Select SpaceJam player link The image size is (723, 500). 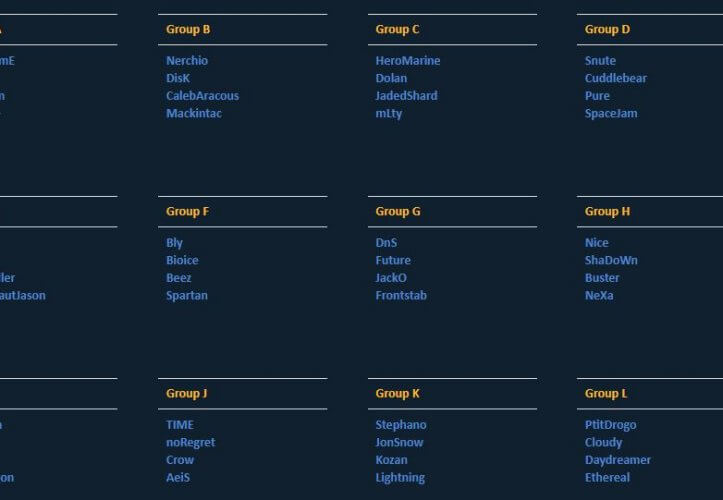611,113
